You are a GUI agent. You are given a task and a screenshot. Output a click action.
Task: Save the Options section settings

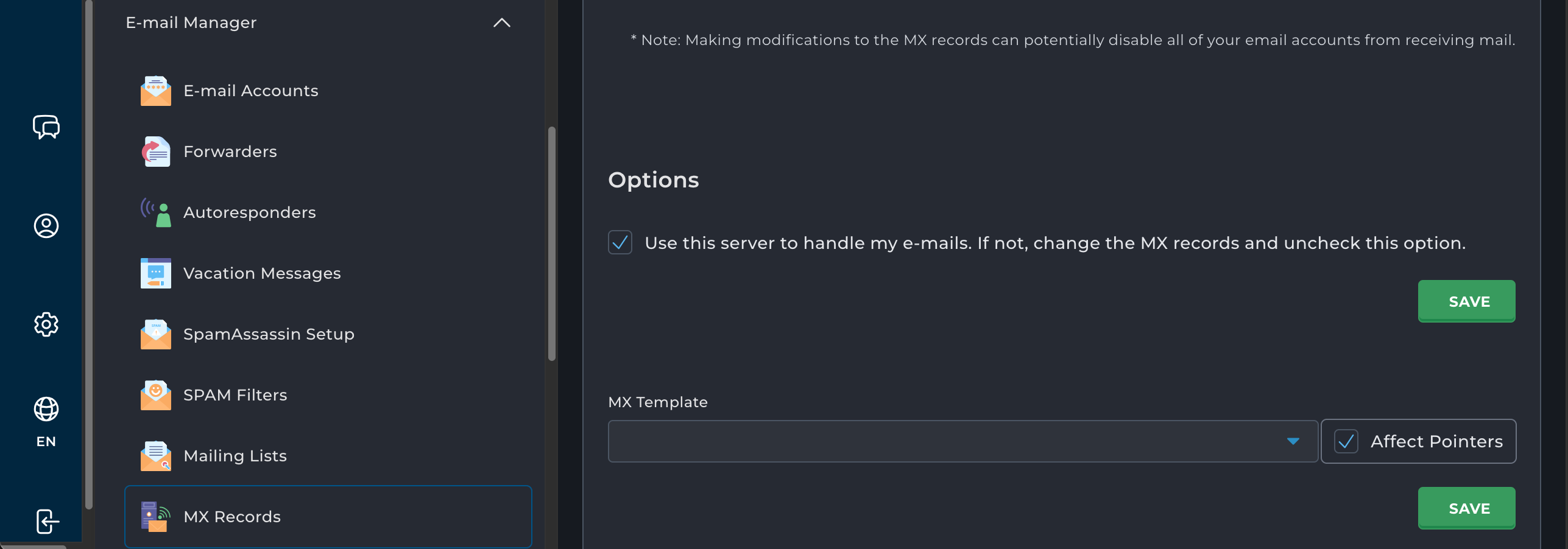click(1466, 301)
